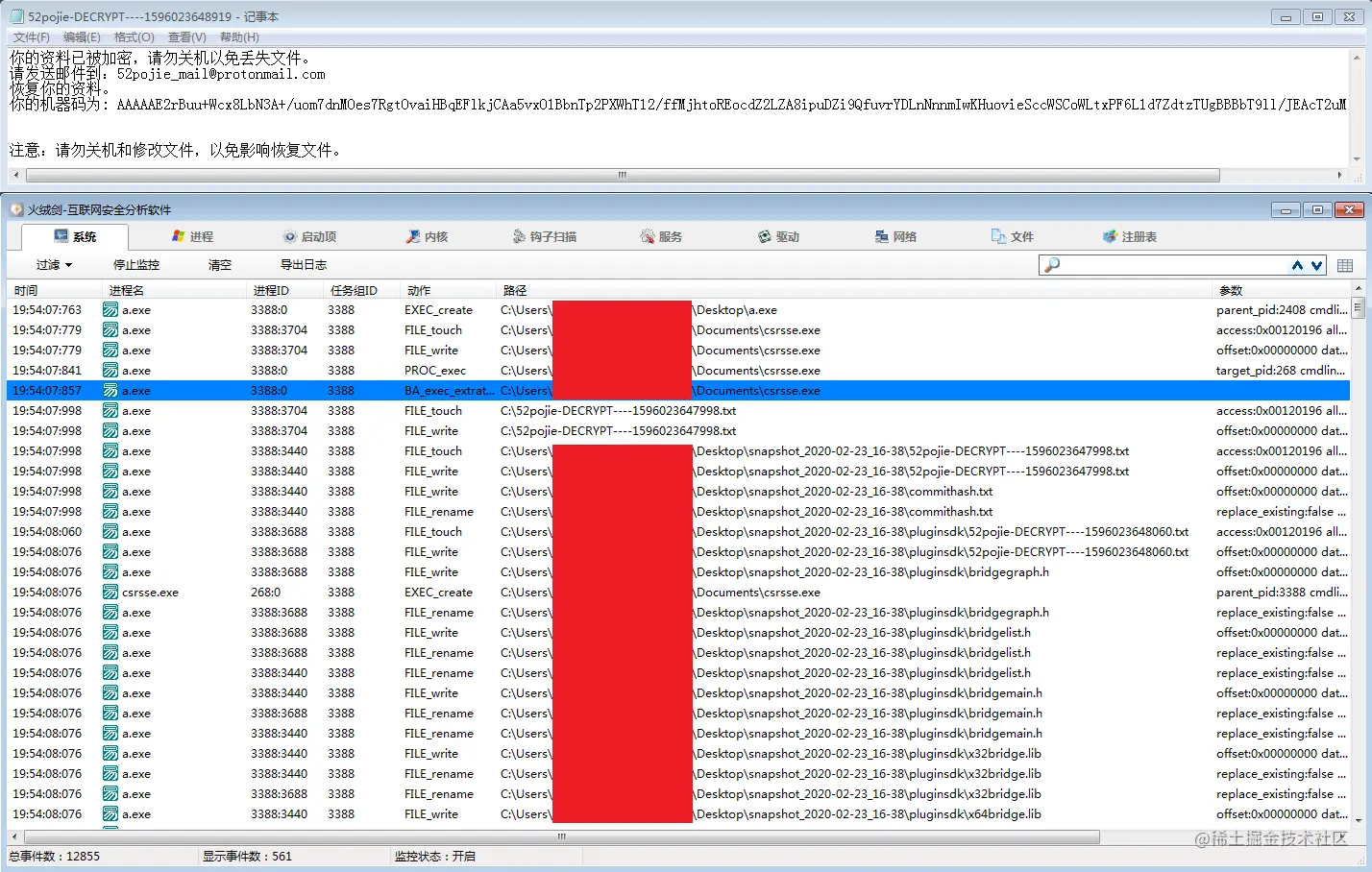Viewport: 1372px width, 872px height.
Task: Select the PROC_exec action row
Action: tap(678, 371)
